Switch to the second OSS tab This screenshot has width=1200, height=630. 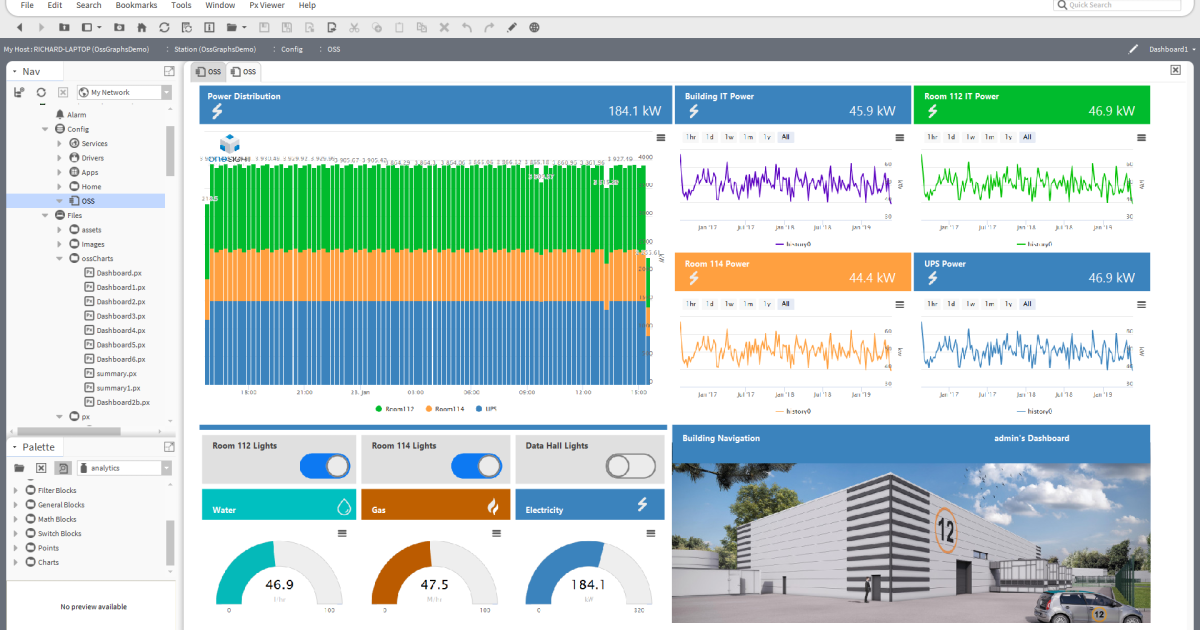pyautogui.click(x=244, y=71)
